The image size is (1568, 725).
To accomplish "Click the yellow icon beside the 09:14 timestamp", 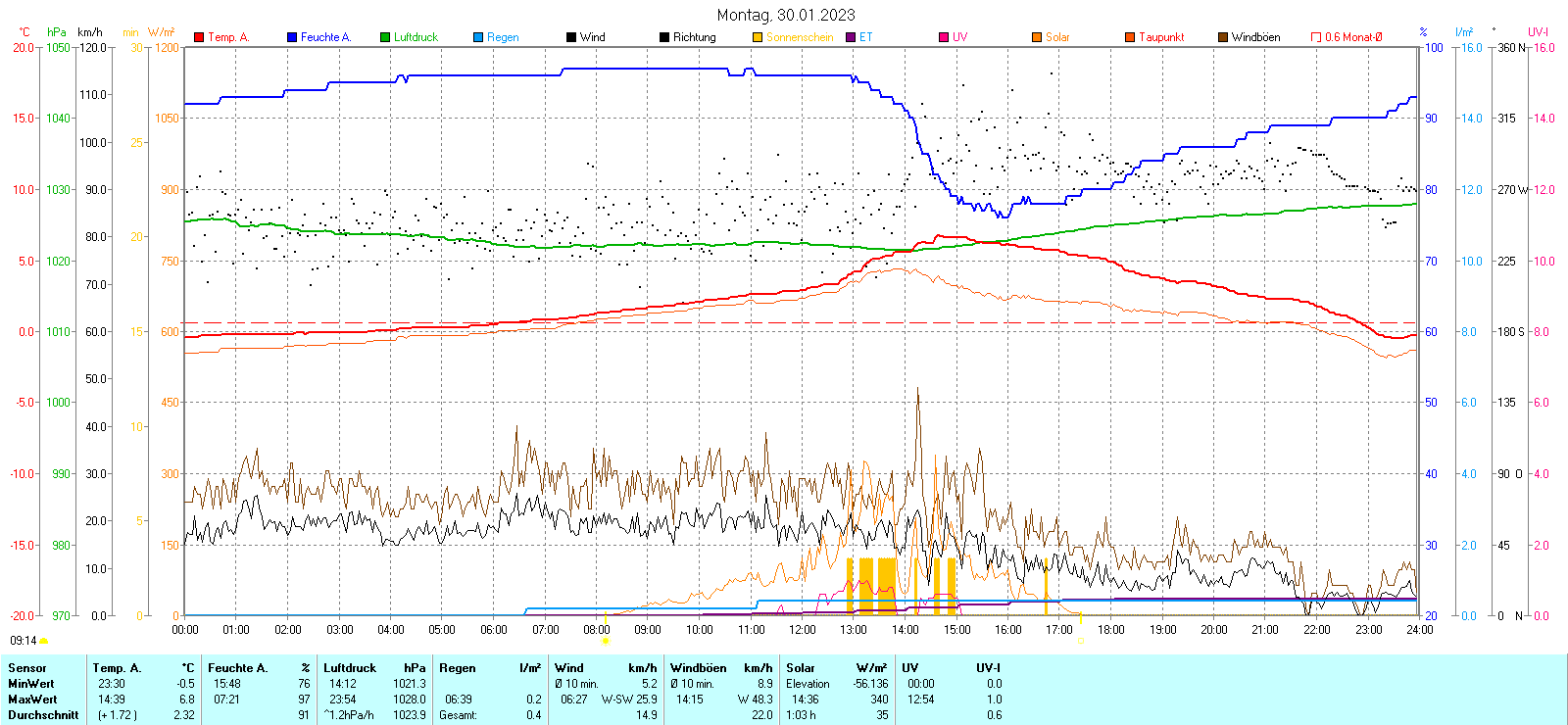I will [44, 641].
